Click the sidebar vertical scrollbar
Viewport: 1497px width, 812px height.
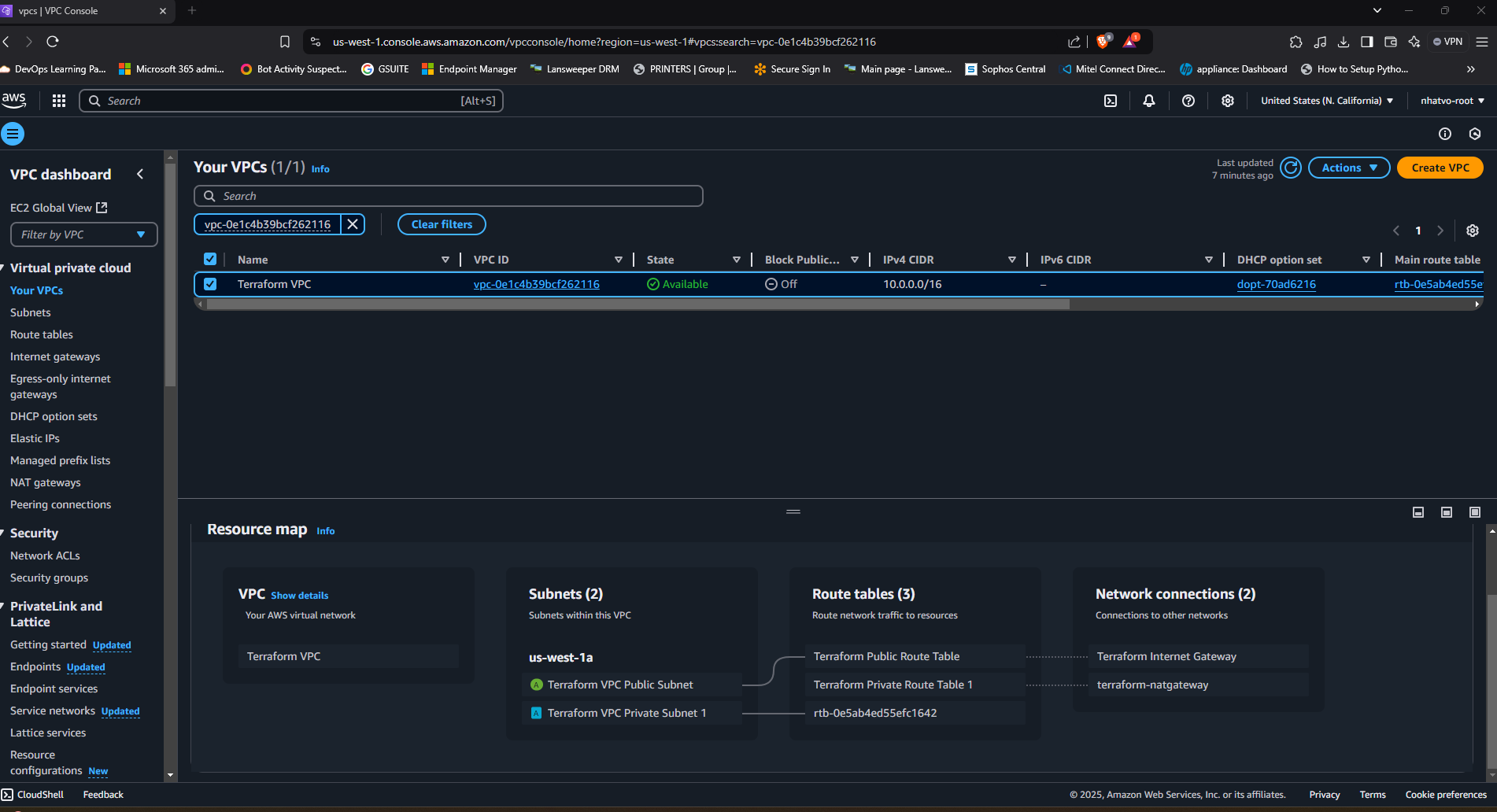click(170, 275)
